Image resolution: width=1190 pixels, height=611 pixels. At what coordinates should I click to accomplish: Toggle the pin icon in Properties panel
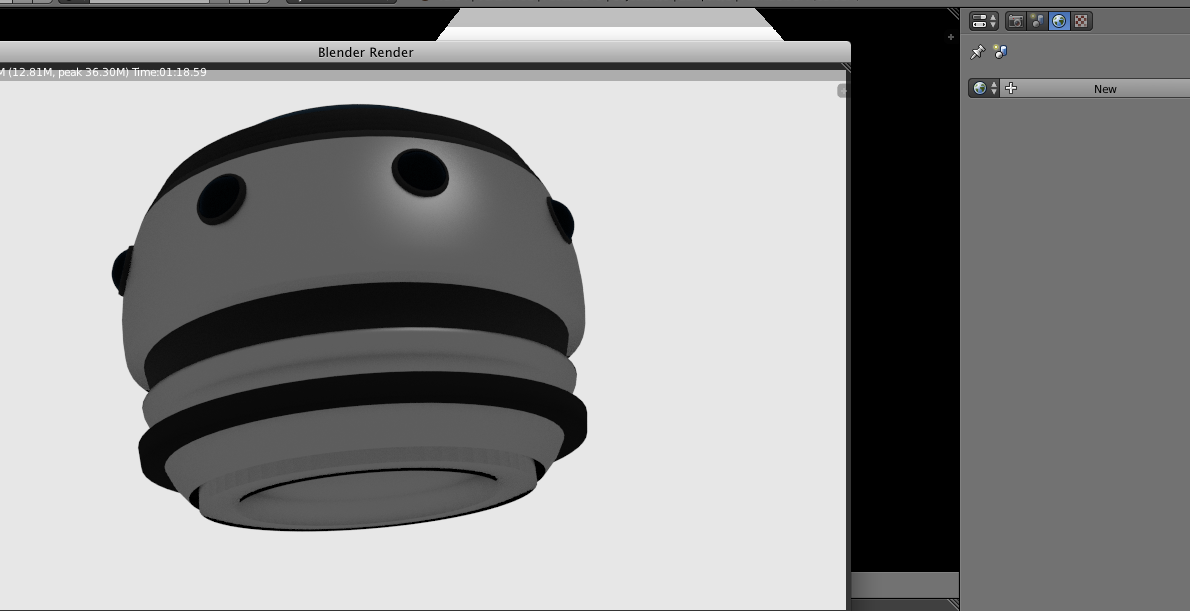coord(978,52)
